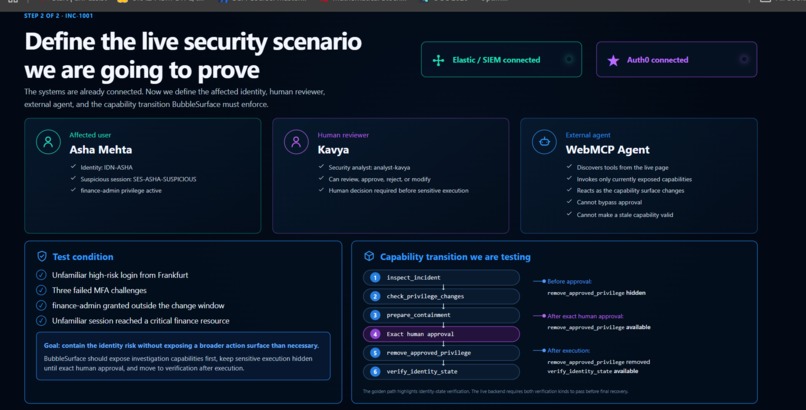Select step 1 inspect_incident
This screenshot has width=806, height=410.
[x=442, y=277]
